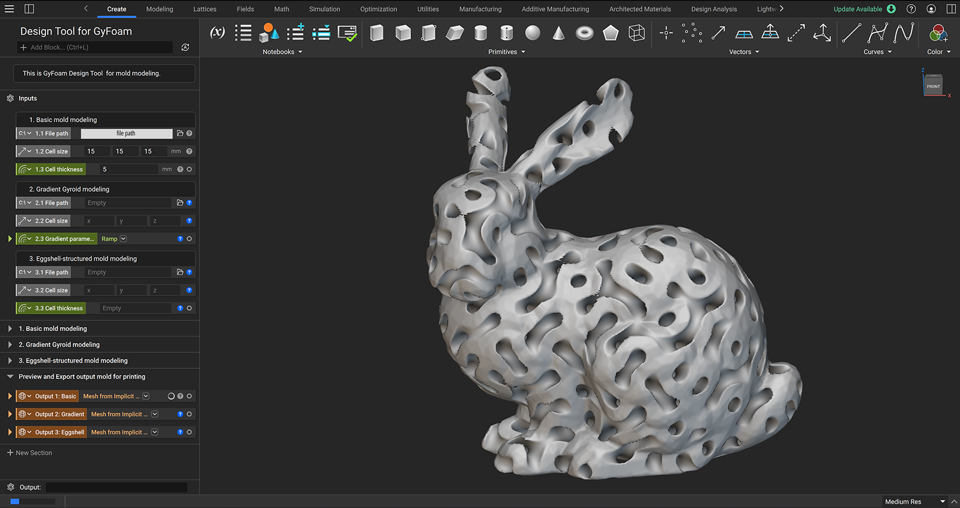Click the point cloud scatter icon

[692, 33]
